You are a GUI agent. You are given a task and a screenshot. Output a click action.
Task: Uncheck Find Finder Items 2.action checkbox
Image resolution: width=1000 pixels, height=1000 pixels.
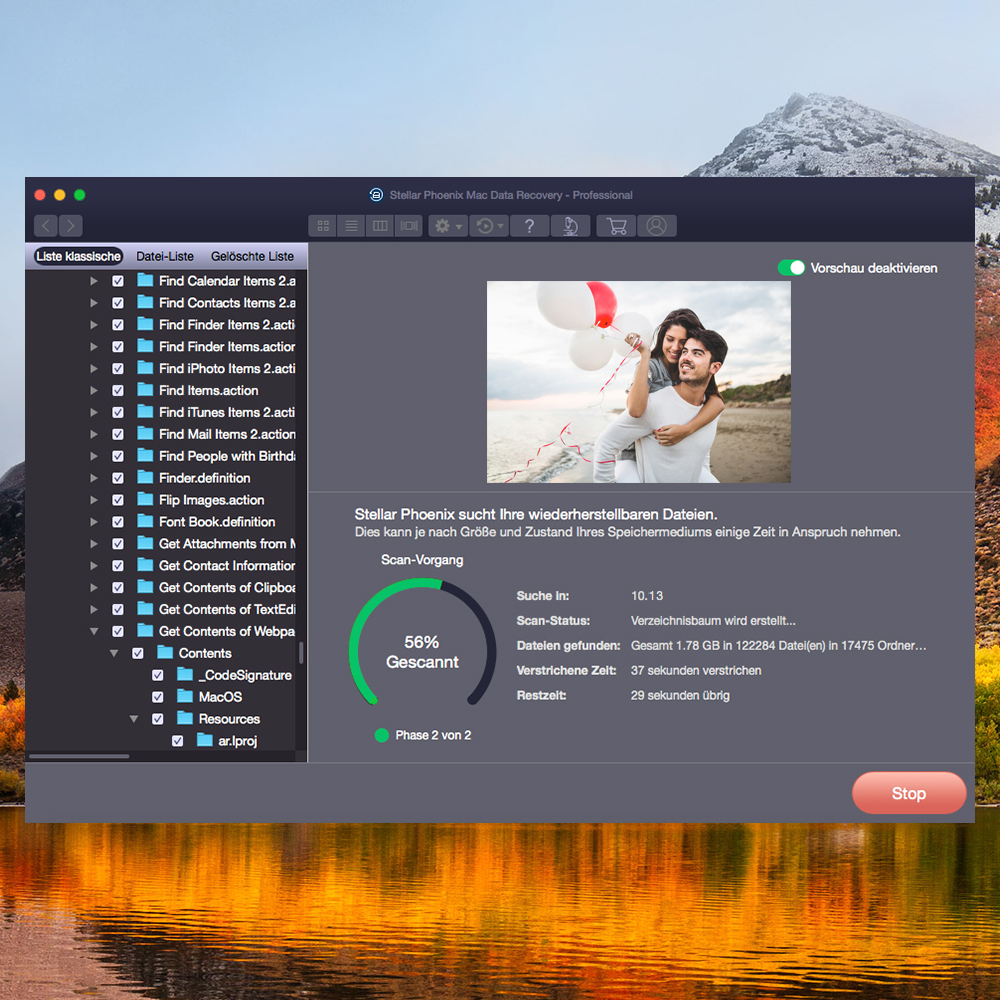click(x=118, y=325)
